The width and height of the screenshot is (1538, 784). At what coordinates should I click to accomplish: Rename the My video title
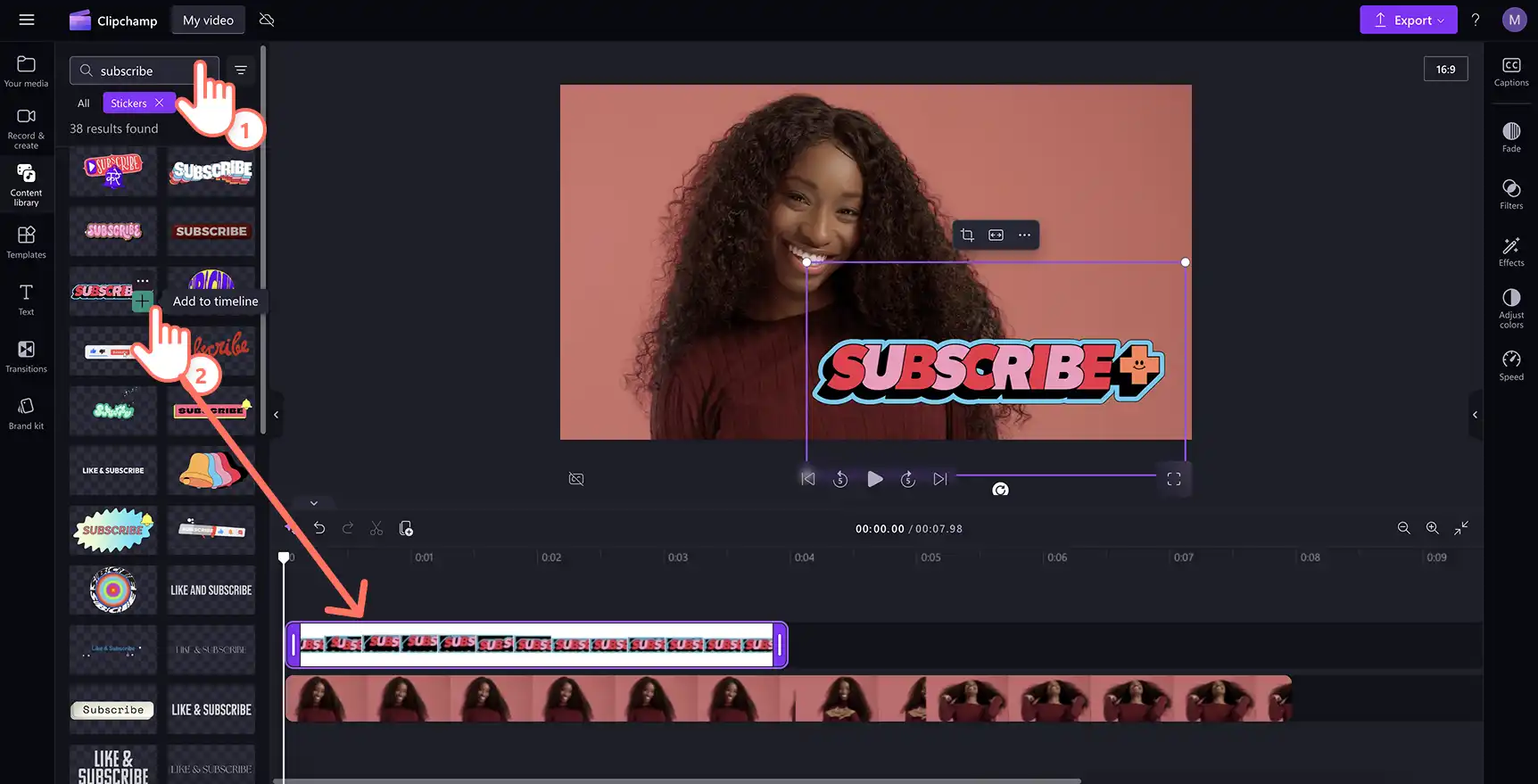pos(208,20)
